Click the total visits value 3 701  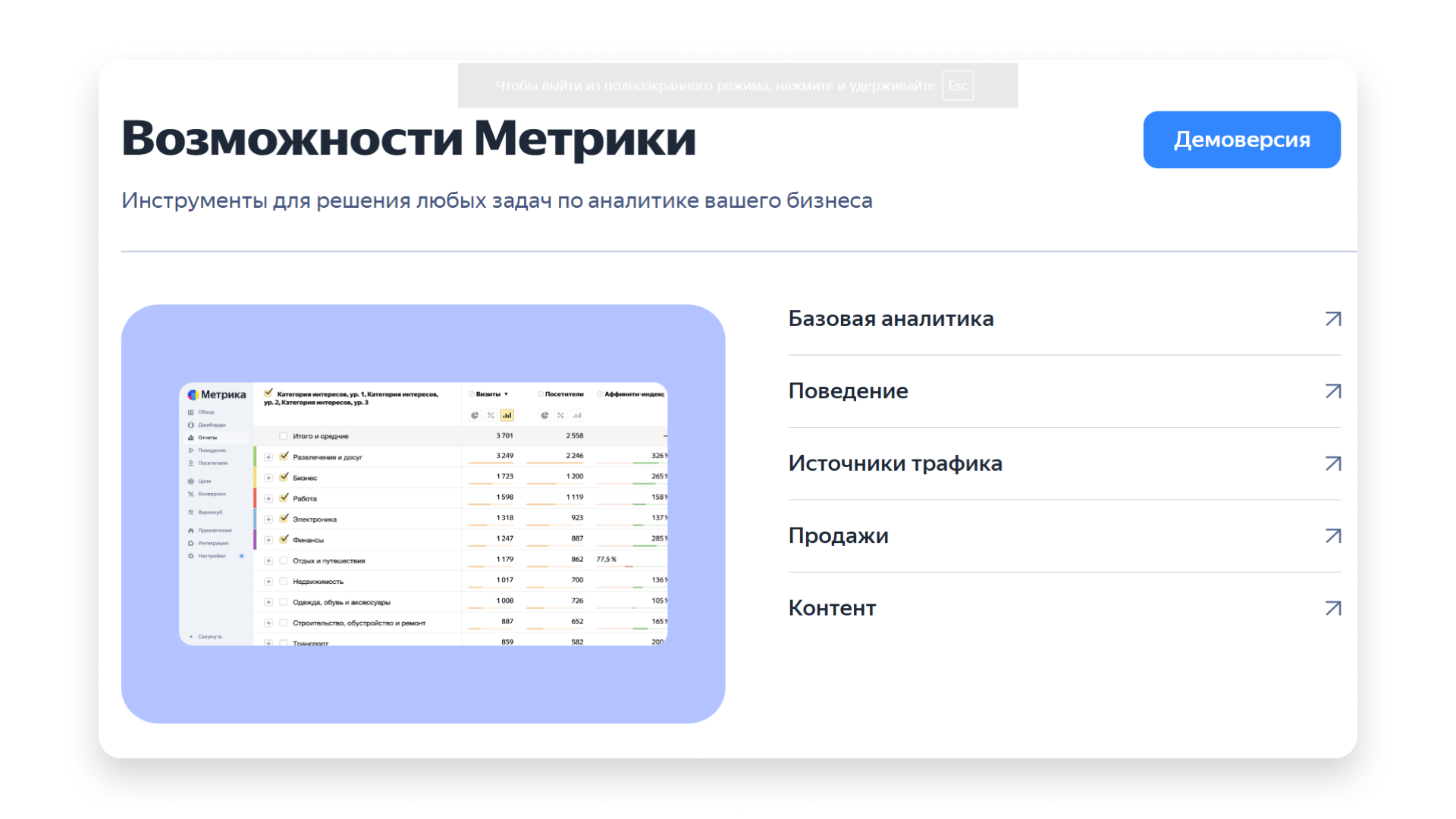(504, 436)
